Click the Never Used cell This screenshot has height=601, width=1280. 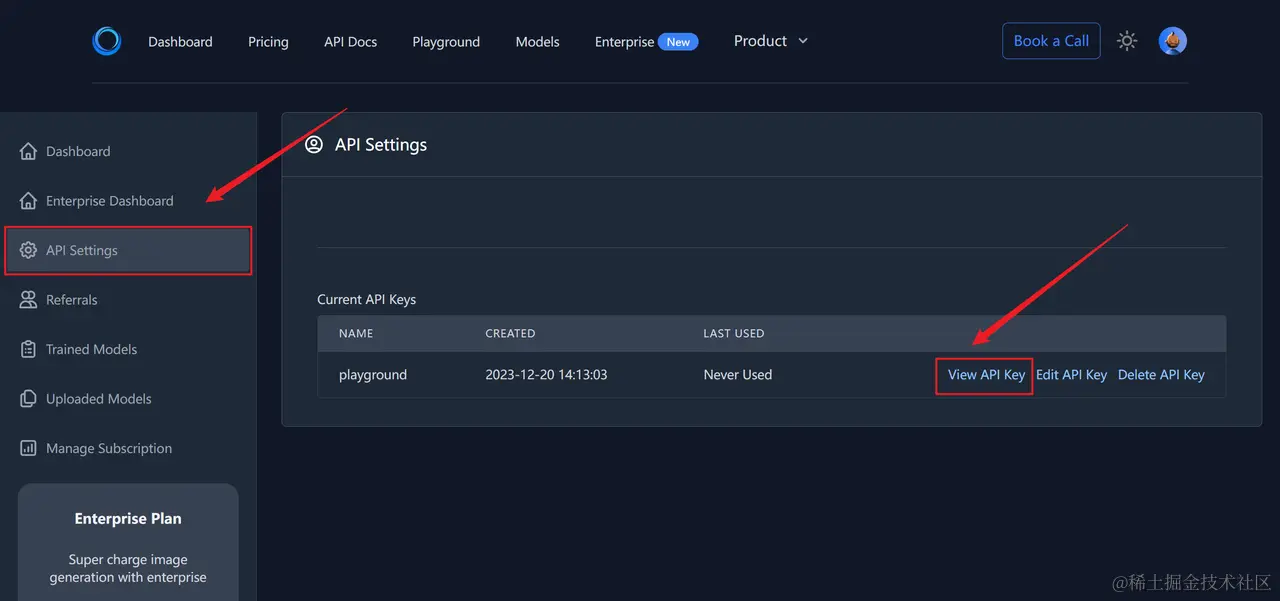(x=738, y=375)
